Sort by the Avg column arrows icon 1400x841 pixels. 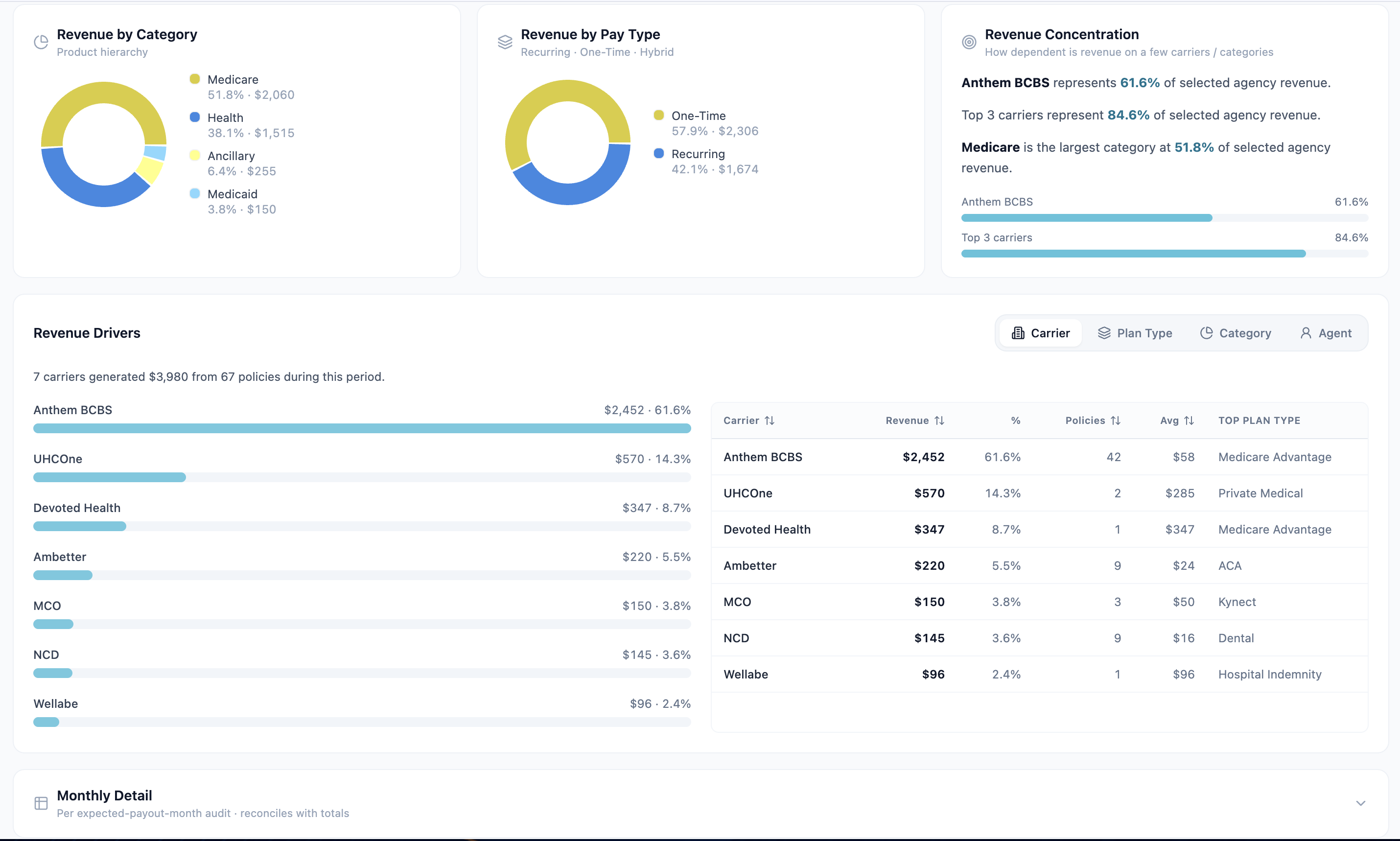tap(1189, 420)
